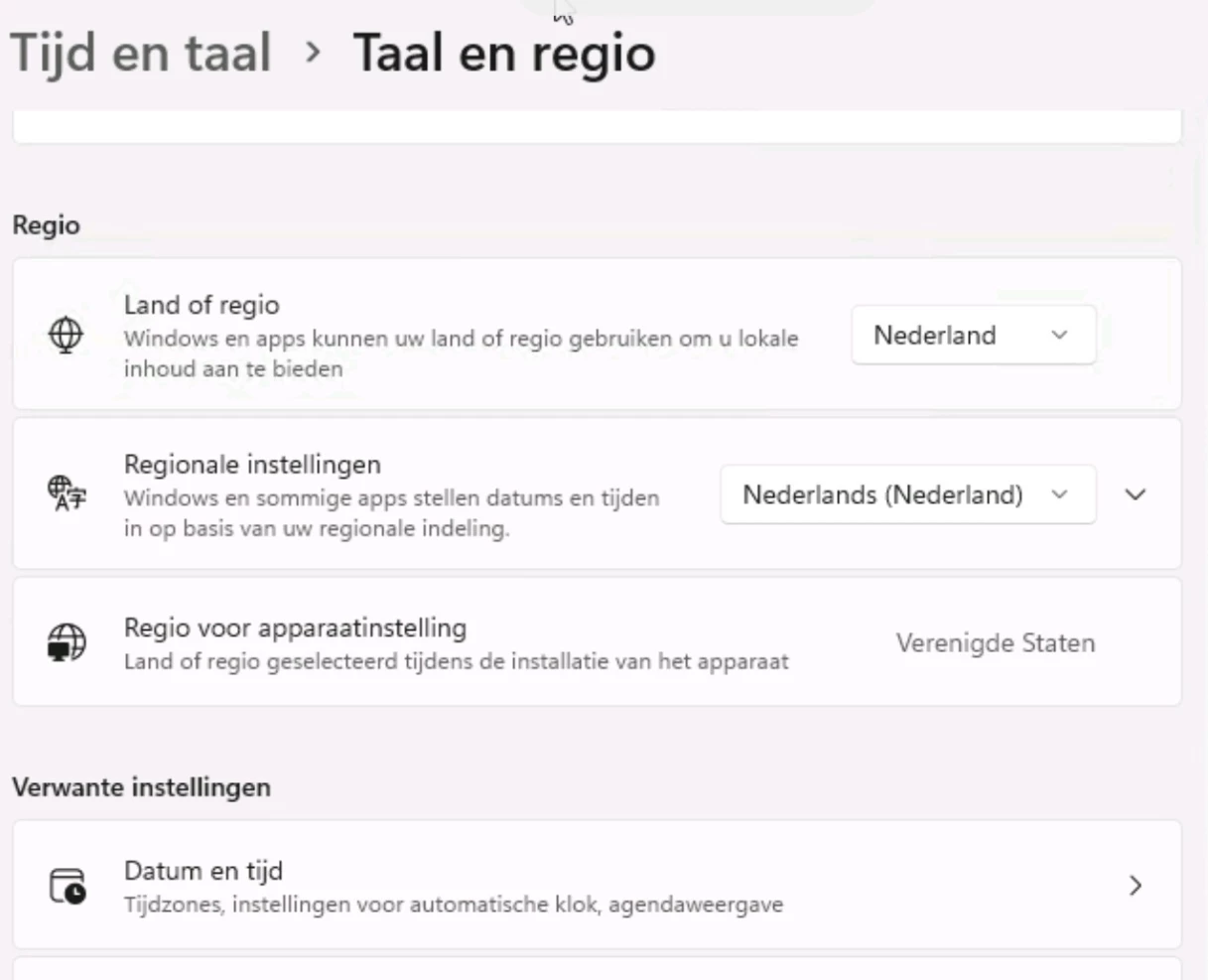The height and width of the screenshot is (980, 1208).
Task: Click the description under Regio voor apparaatinstelling
Action: [456, 661]
